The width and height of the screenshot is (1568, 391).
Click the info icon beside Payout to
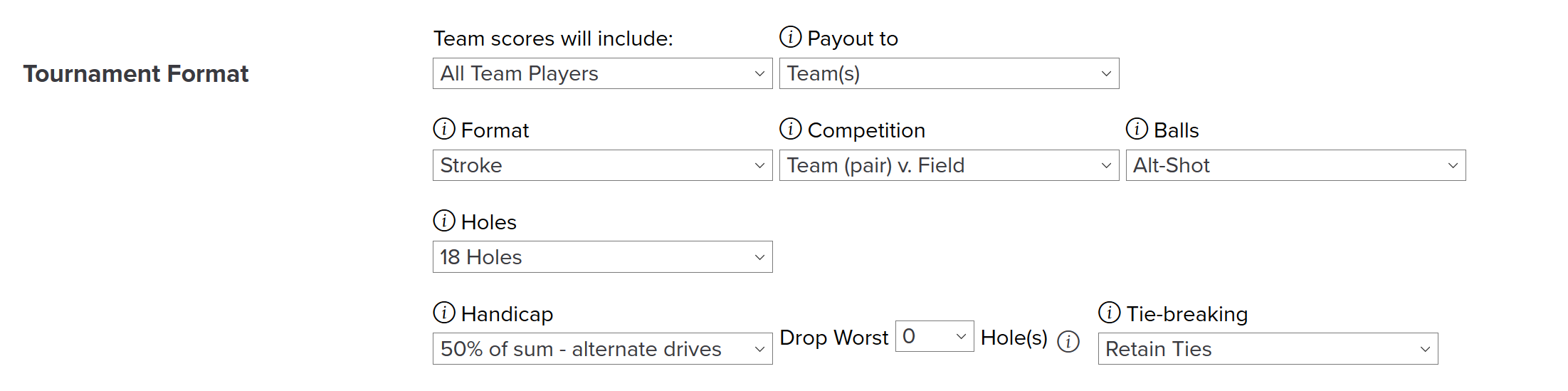coord(790,37)
